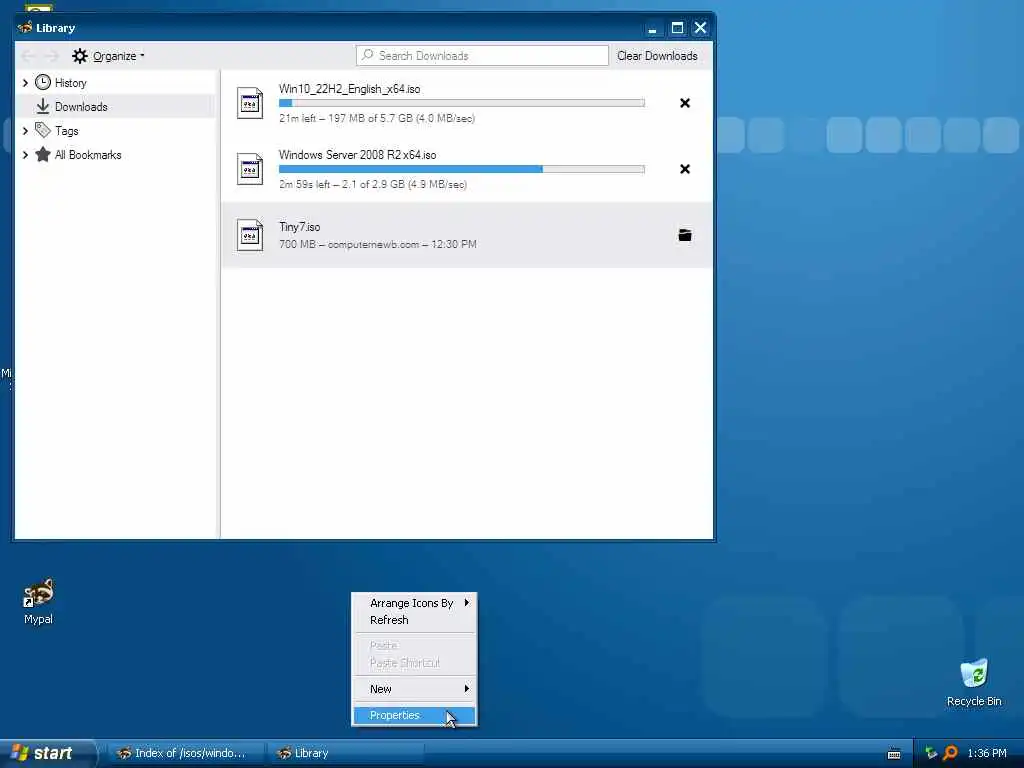The height and width of the screenshot is (768, 1024).
Task: Select Tags in the sidebar
Action: 115,131
